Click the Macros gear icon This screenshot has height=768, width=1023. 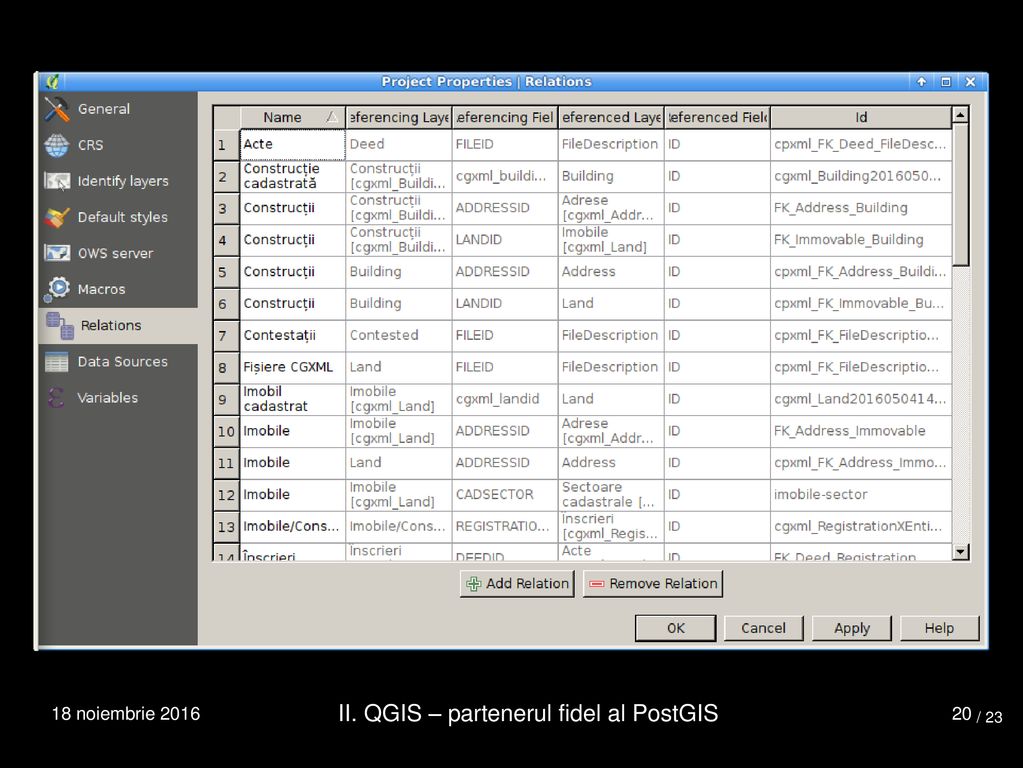tap(58, 288)
